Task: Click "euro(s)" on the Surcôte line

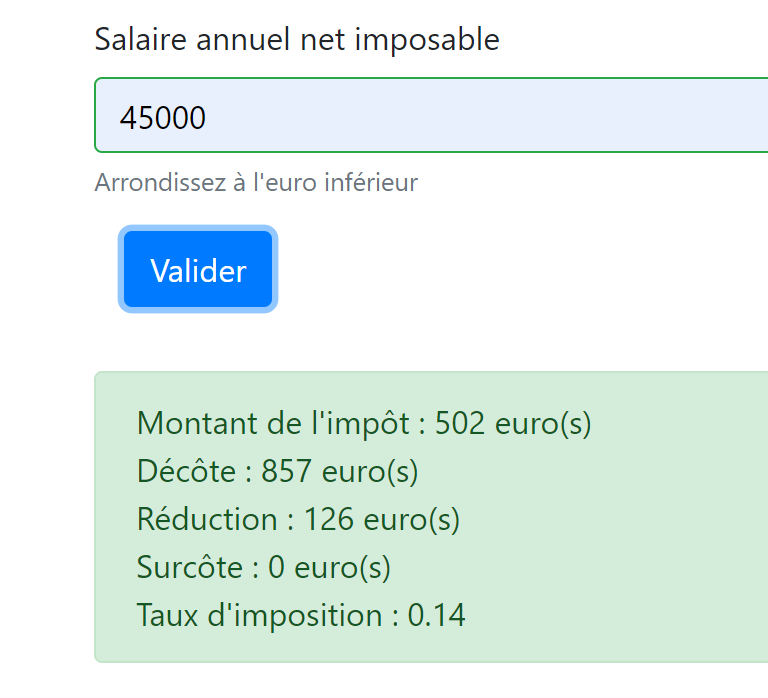Action: [x=343, y=567]
